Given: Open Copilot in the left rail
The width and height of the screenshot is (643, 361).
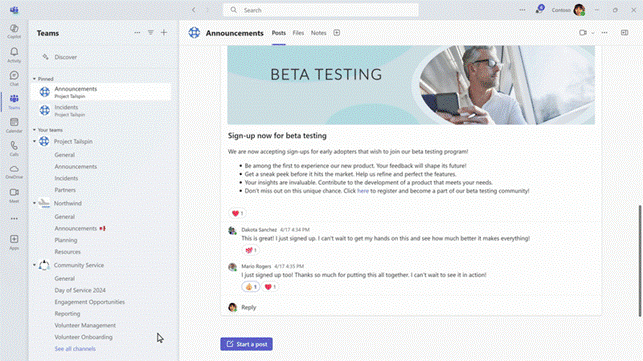Looking at the screenshot, I should point(14,31).
